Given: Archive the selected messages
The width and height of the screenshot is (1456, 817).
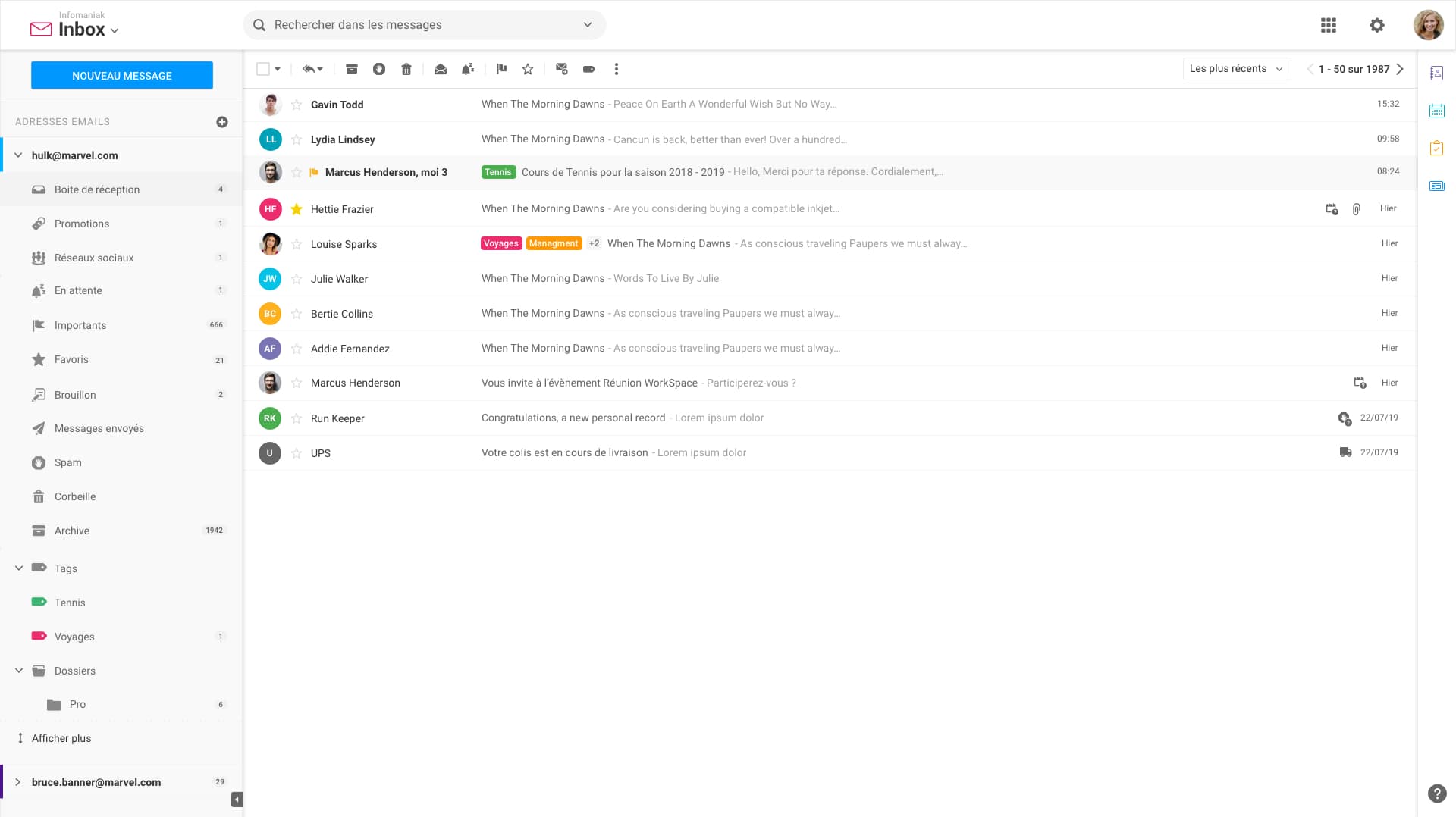Looking at the screenshot, I should (x=352, y=69).
